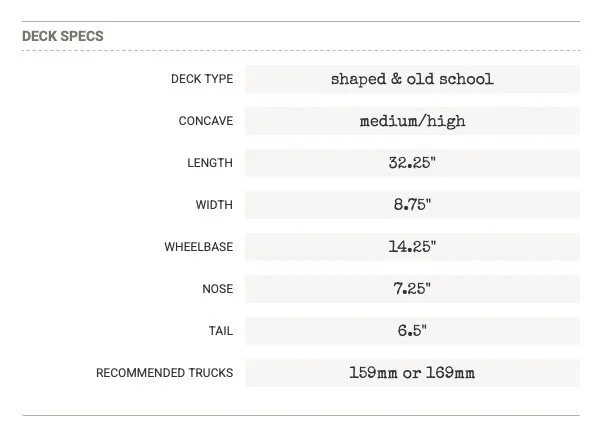The width and height of the screenshot is (609, 428).
Task: Select the DECK TYPE label
Action: [x=202, y=79]
